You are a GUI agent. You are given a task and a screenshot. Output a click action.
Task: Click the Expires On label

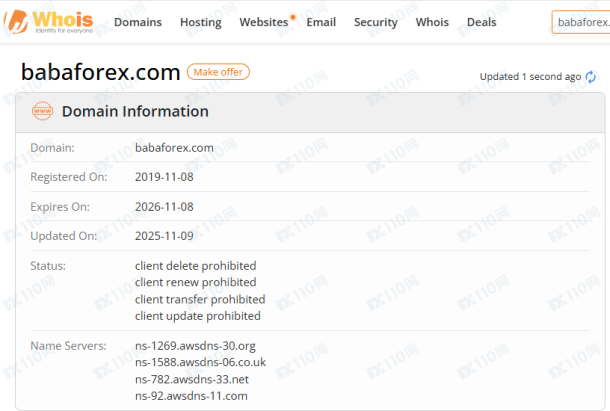tap(60, 207)
